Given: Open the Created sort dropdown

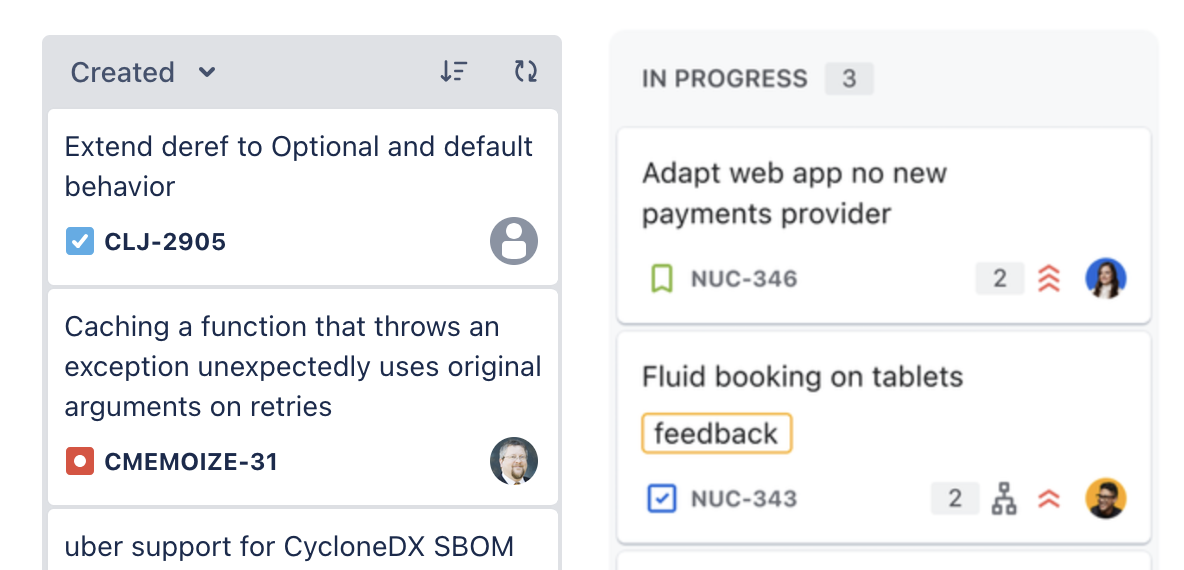Looking at the screenshot, I should pos(143,72).
